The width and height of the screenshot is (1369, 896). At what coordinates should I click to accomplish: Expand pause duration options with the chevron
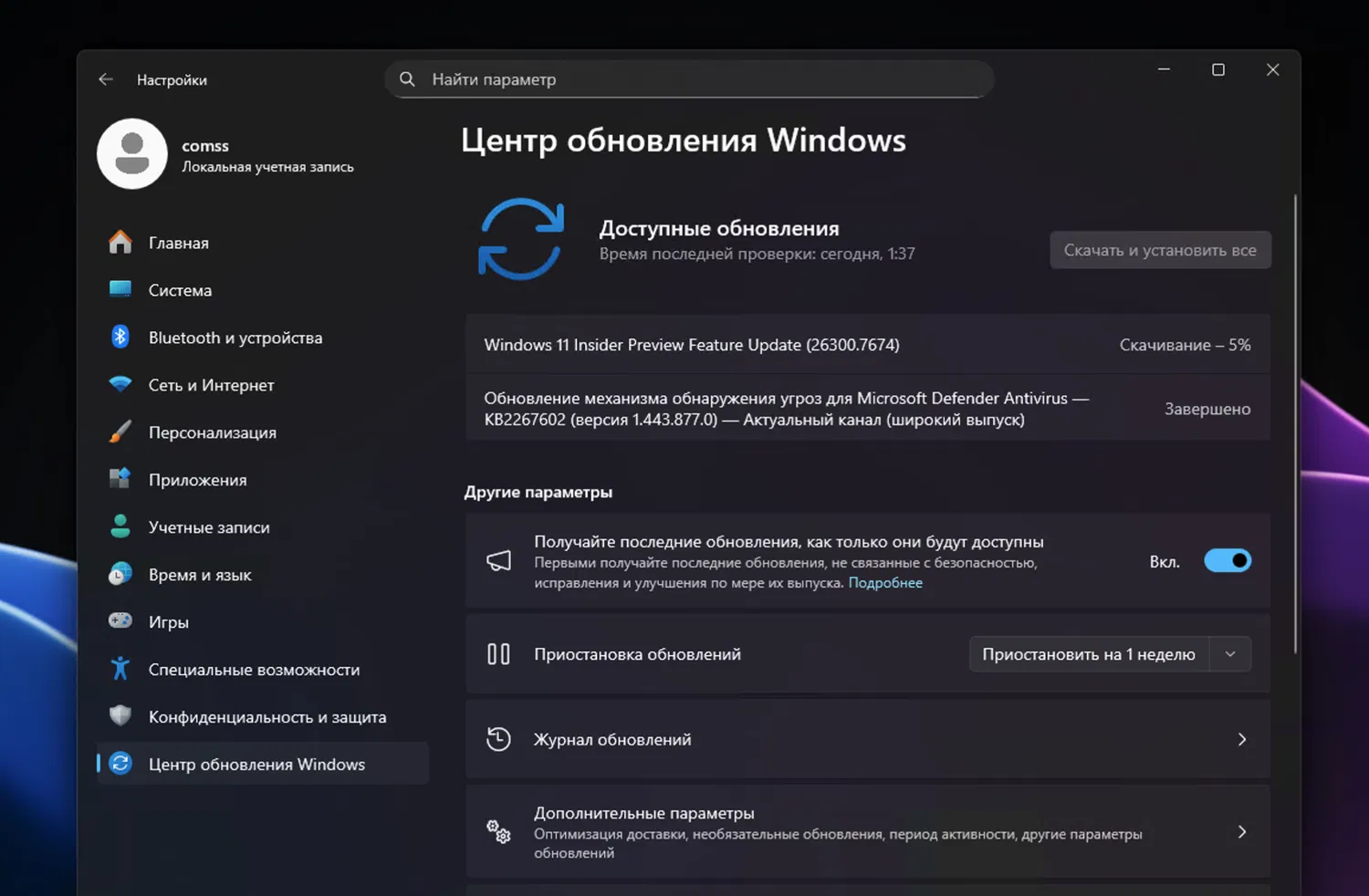click(x=1230, y=653)
